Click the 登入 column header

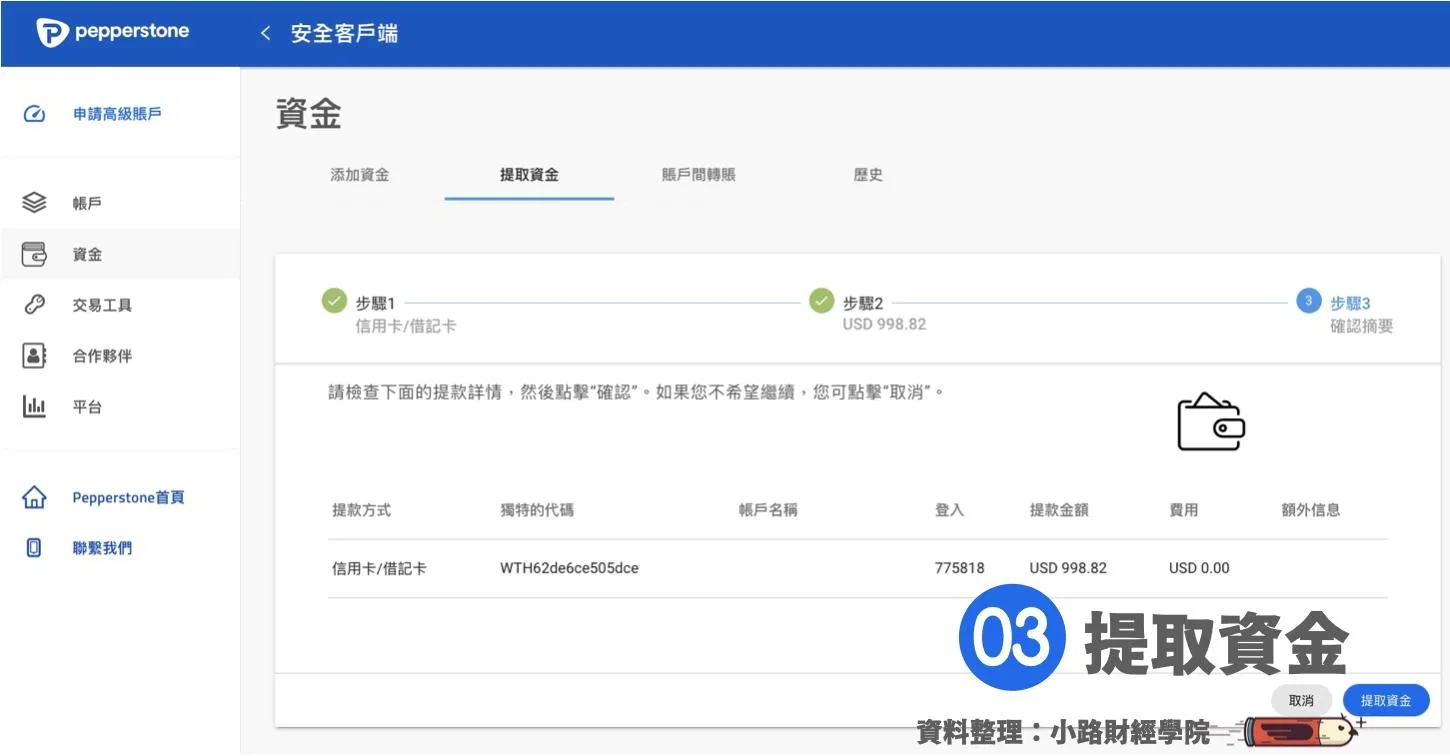tap(949, 510)
